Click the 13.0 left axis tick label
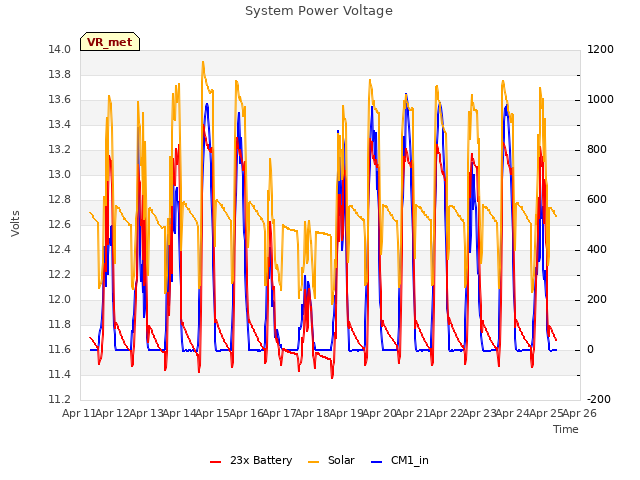 pos(59,175)
